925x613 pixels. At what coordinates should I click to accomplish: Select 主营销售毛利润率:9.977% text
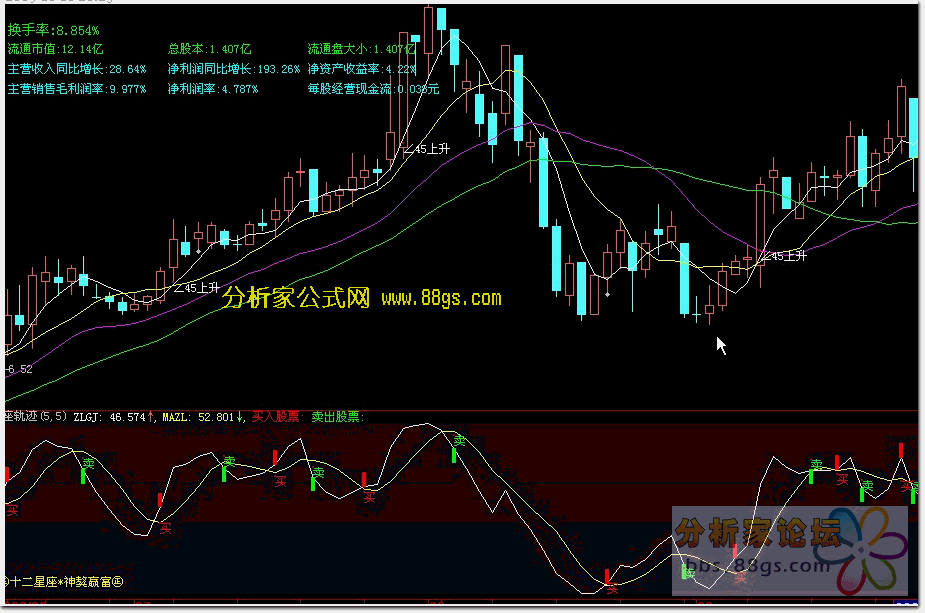(x=77, y=89)
